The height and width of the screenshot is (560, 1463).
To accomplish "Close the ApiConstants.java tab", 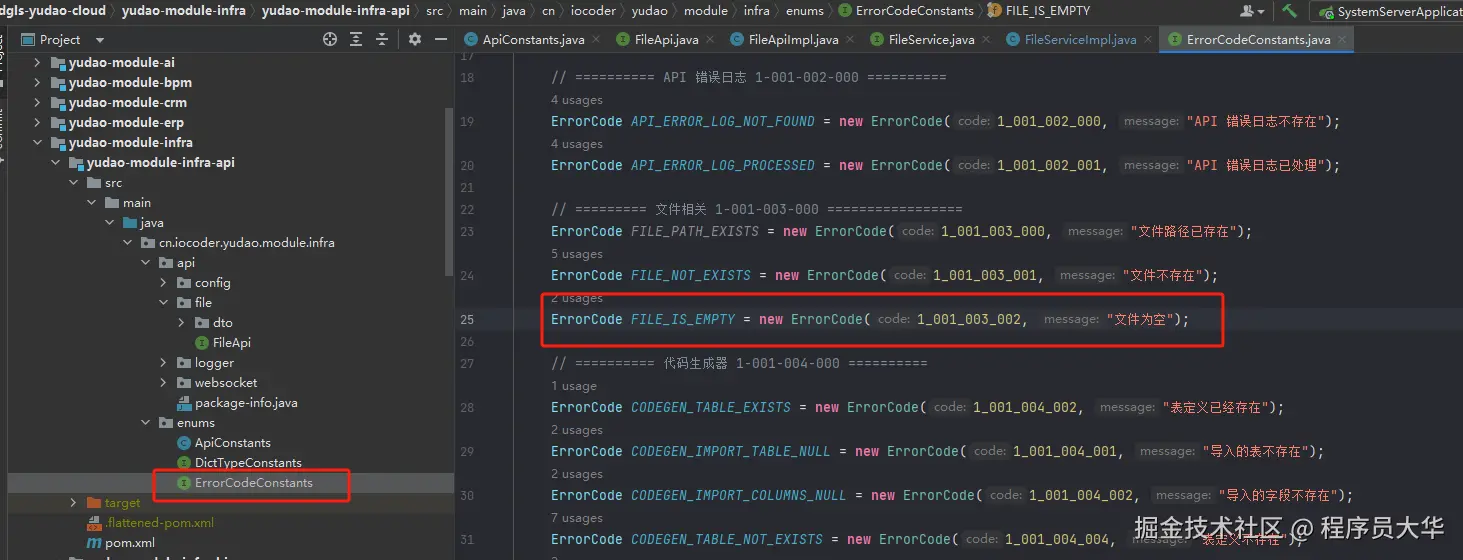I will pyautogui.click(x=594, y=40).
